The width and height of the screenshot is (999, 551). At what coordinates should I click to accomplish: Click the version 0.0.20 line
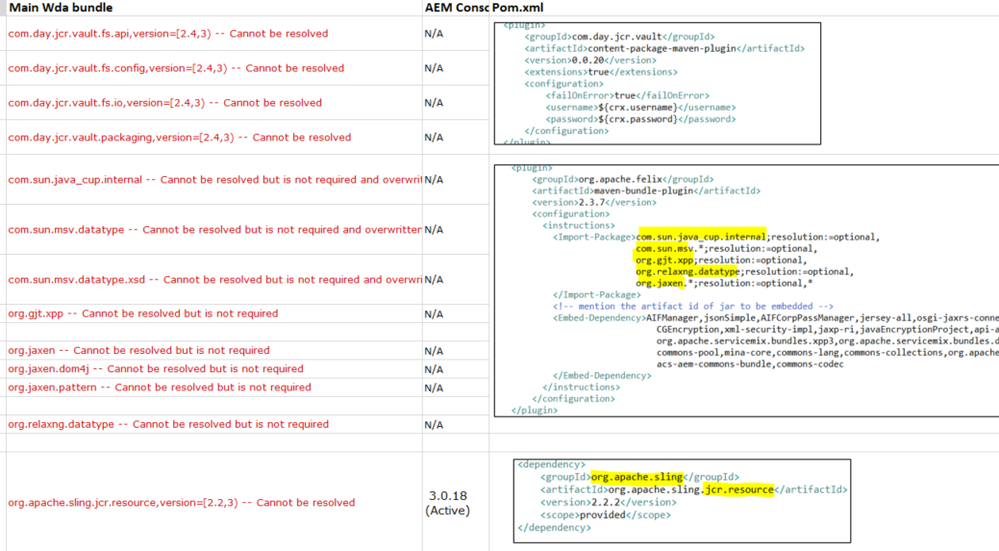coord(591,61)
